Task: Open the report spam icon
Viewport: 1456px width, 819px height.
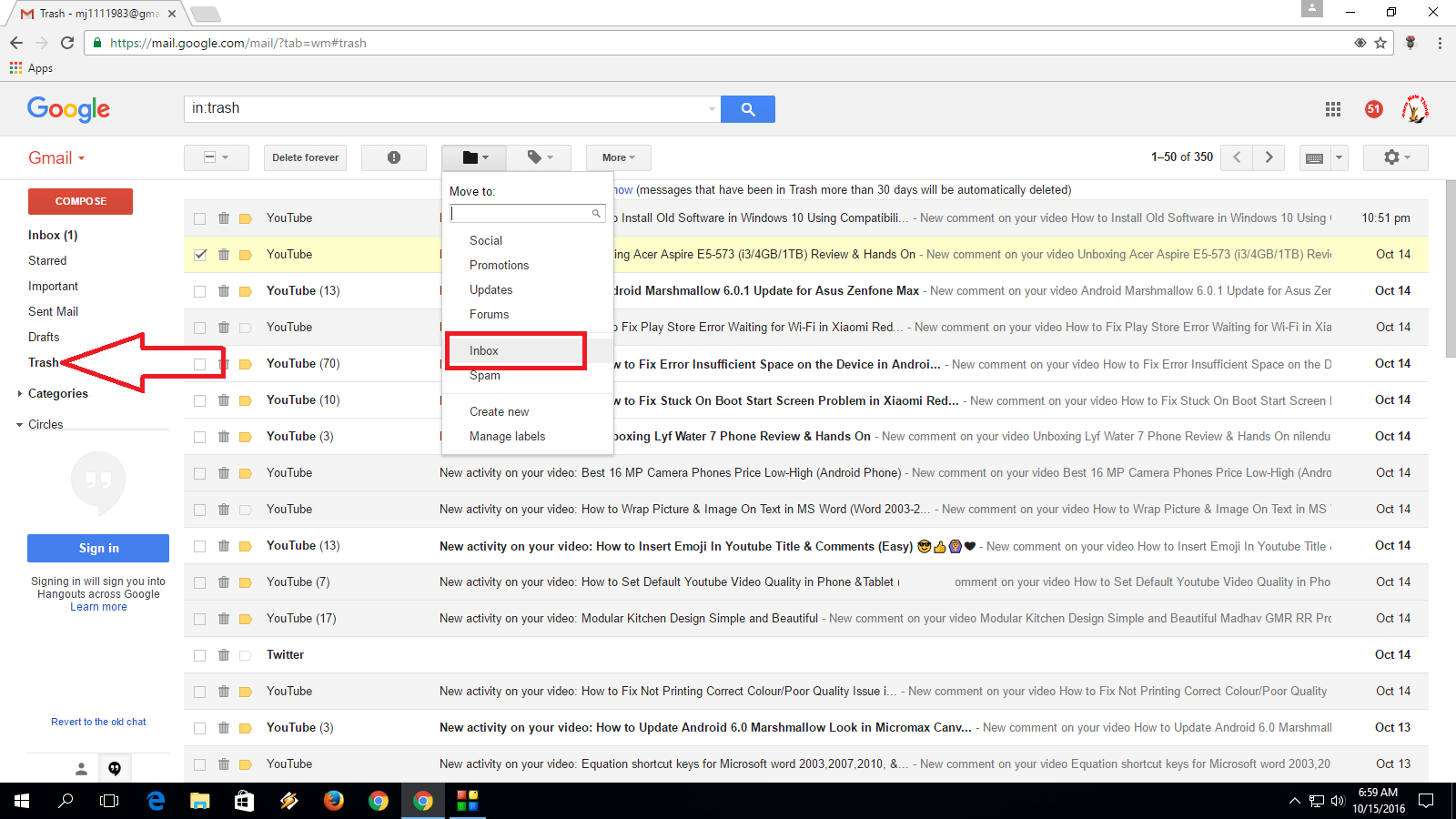Action: tap(393, 157)
